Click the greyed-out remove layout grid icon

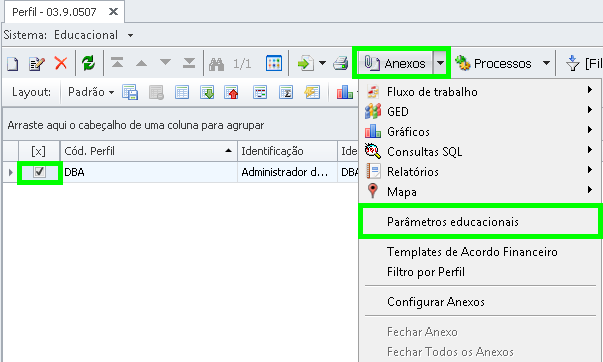[156, 92]
